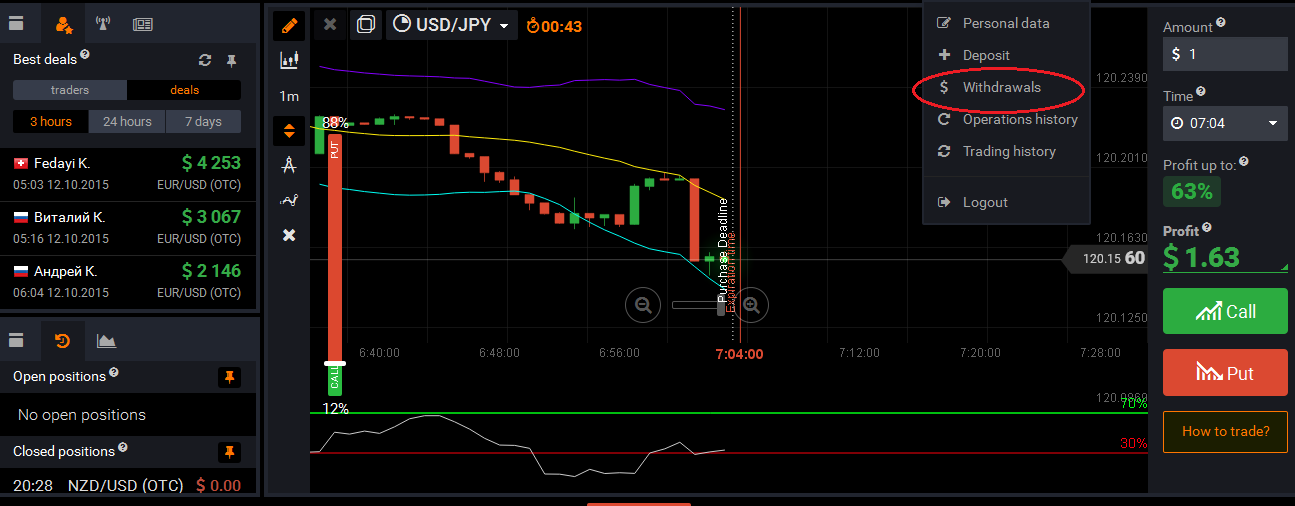Pin the Open positions panel

(230, 377)
